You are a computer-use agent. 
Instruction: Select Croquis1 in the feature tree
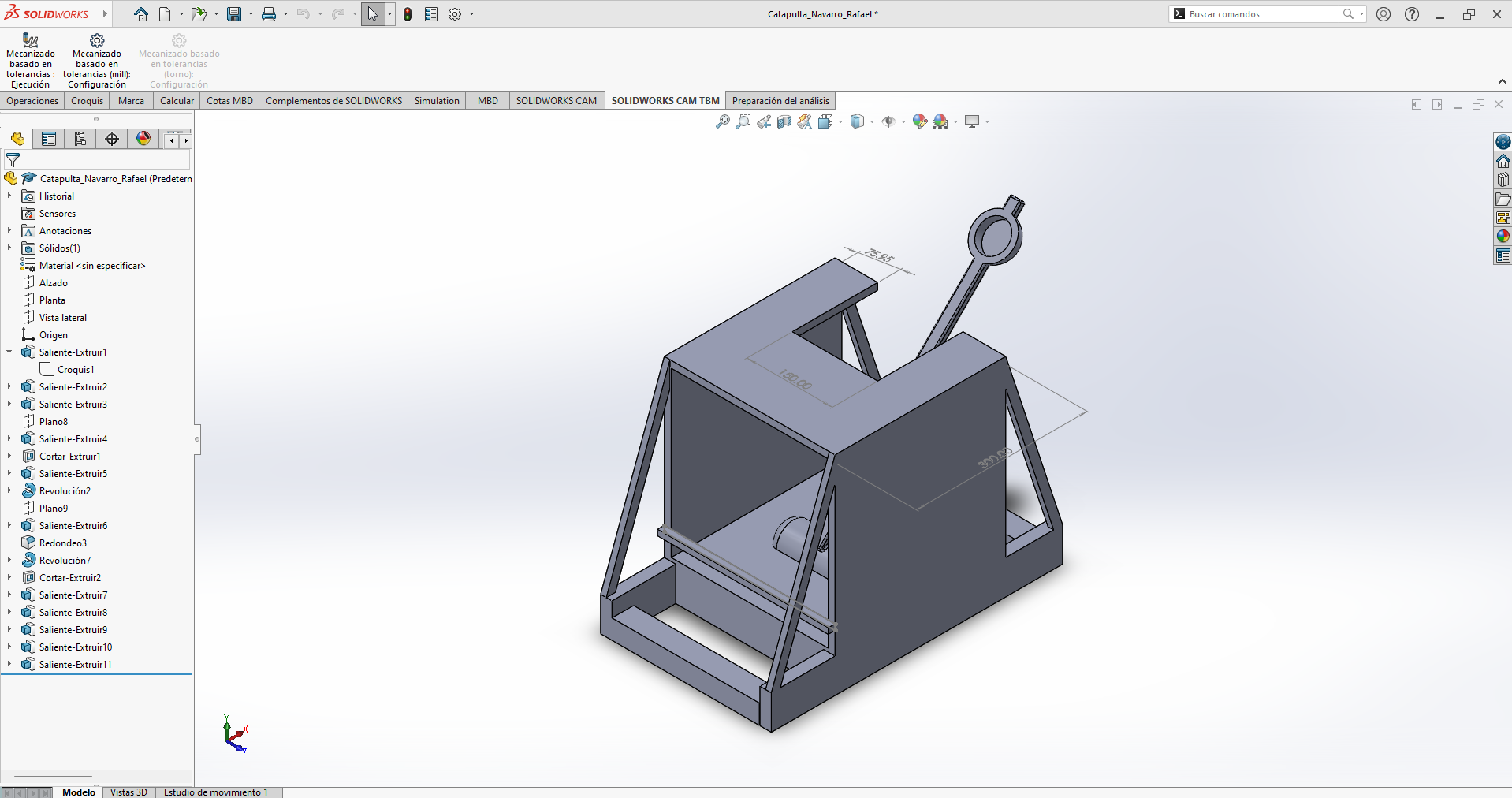pyautogui.click(x=76, y=369)
